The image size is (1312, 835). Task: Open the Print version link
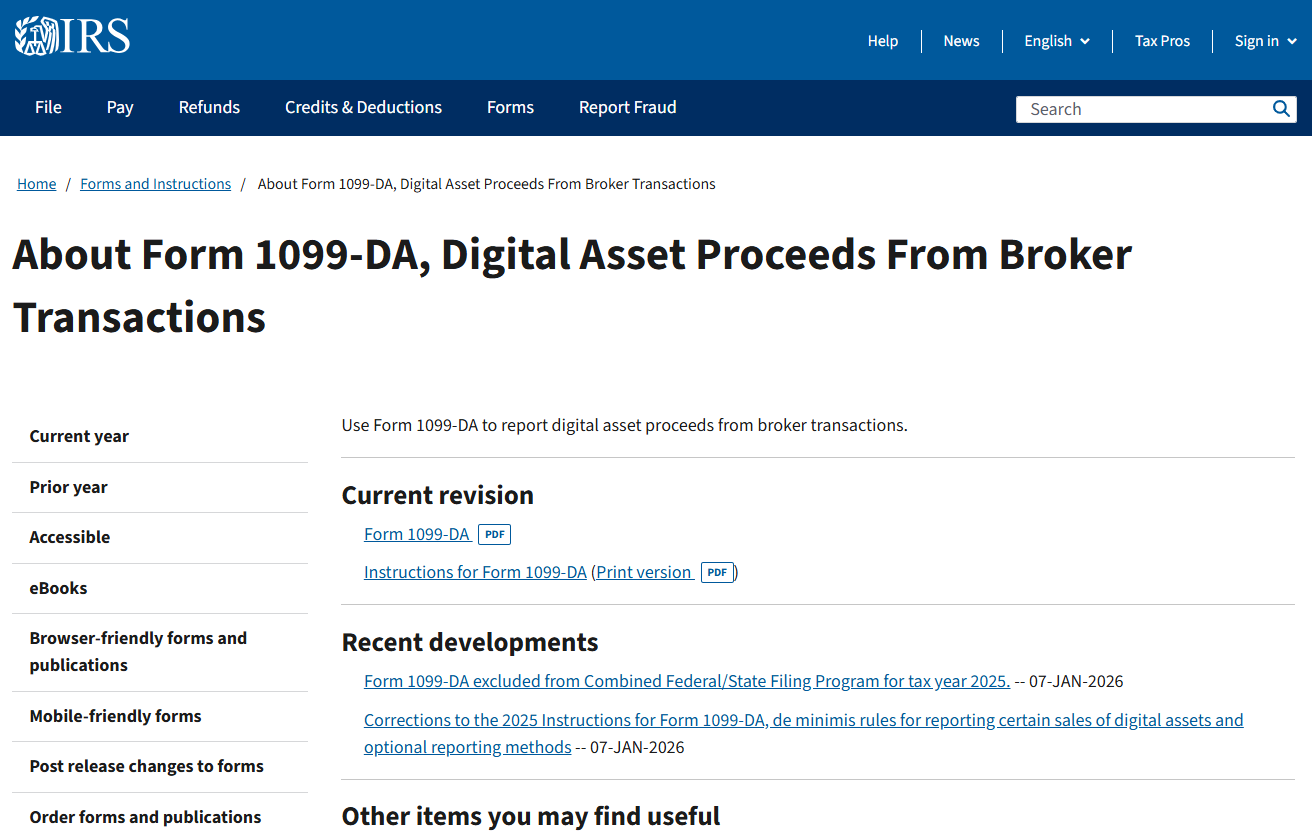coord(644,572)
